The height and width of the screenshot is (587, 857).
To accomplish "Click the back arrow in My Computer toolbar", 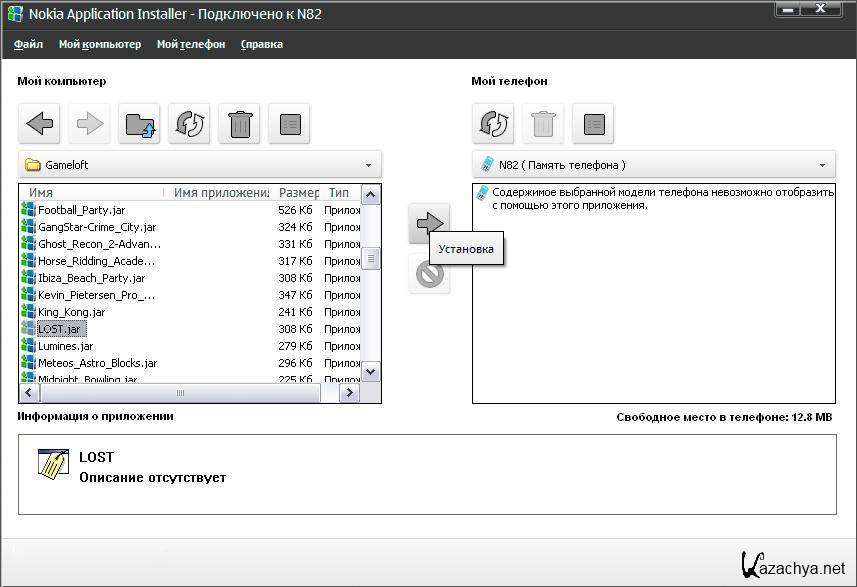I will click(39, 124).
